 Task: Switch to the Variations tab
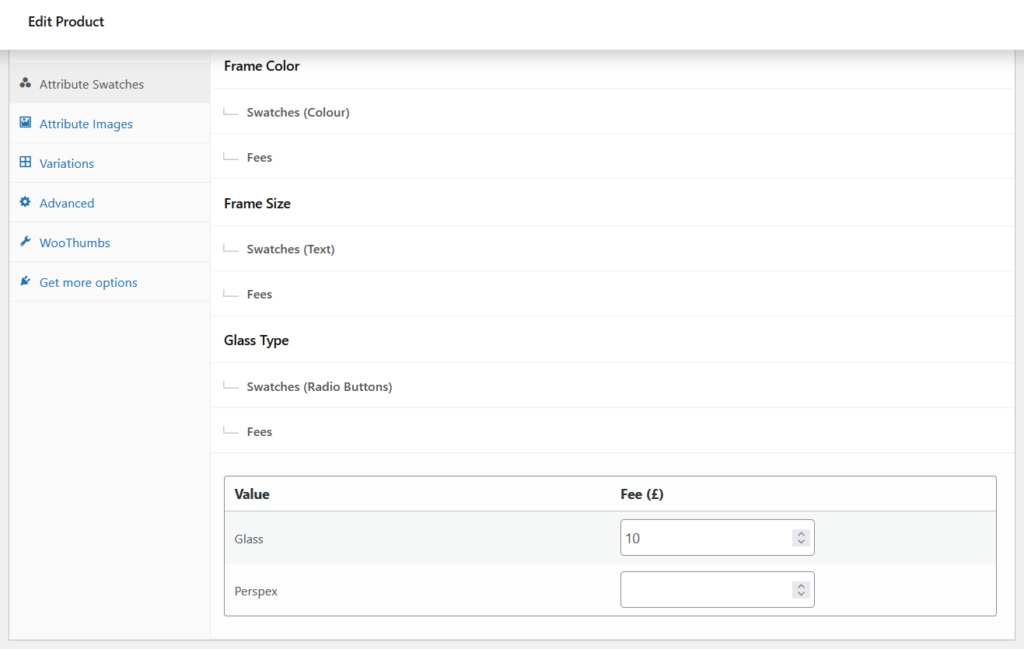(x=67, y=164)
